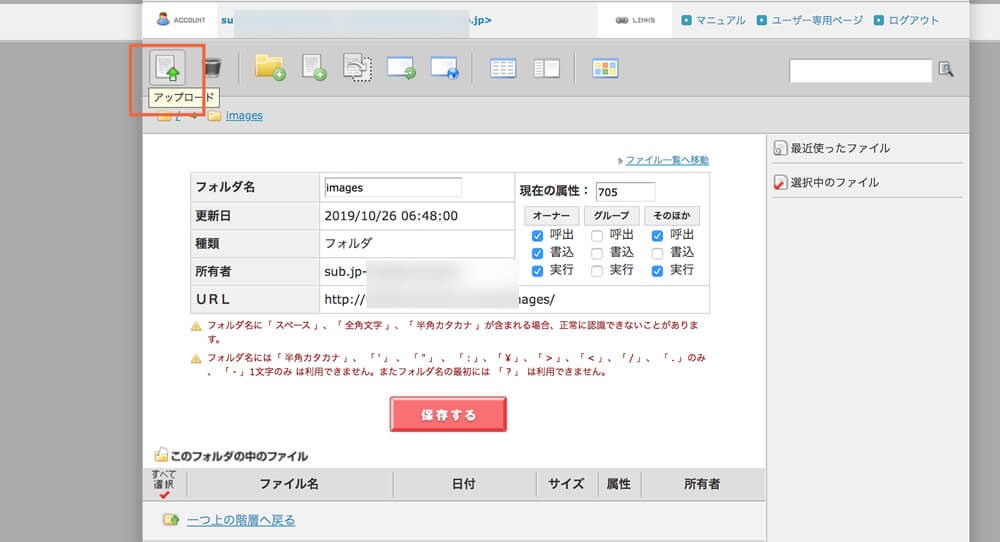The width and height of the screenshot is (1000, 542).
Task: Click the フォルダ名 input field
Action: 393,187
